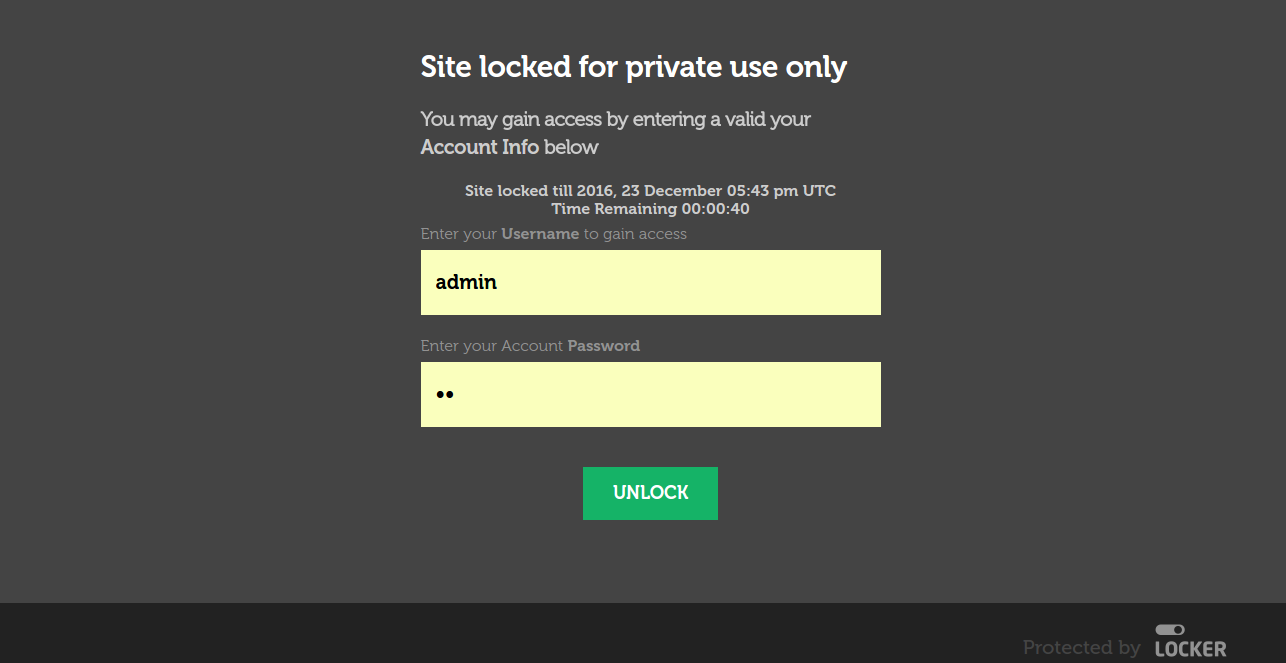Click the 'Protected by' footer text

(x=1082, y=648)
